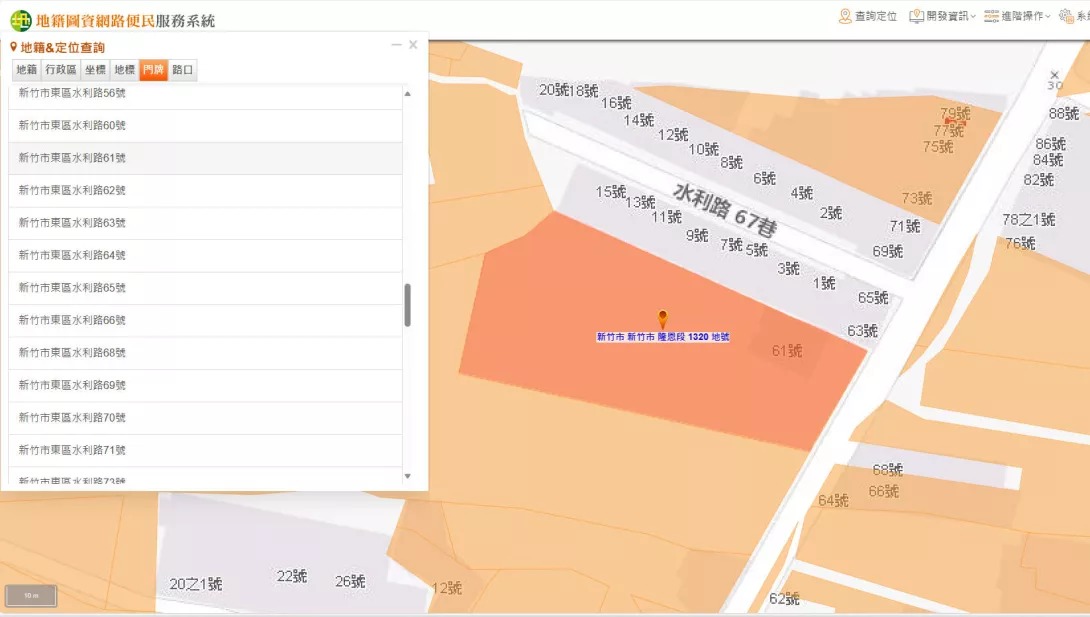
Task: Click the list scrollbar down arrow
Action: pyautogui.click(x=407, y=476)
